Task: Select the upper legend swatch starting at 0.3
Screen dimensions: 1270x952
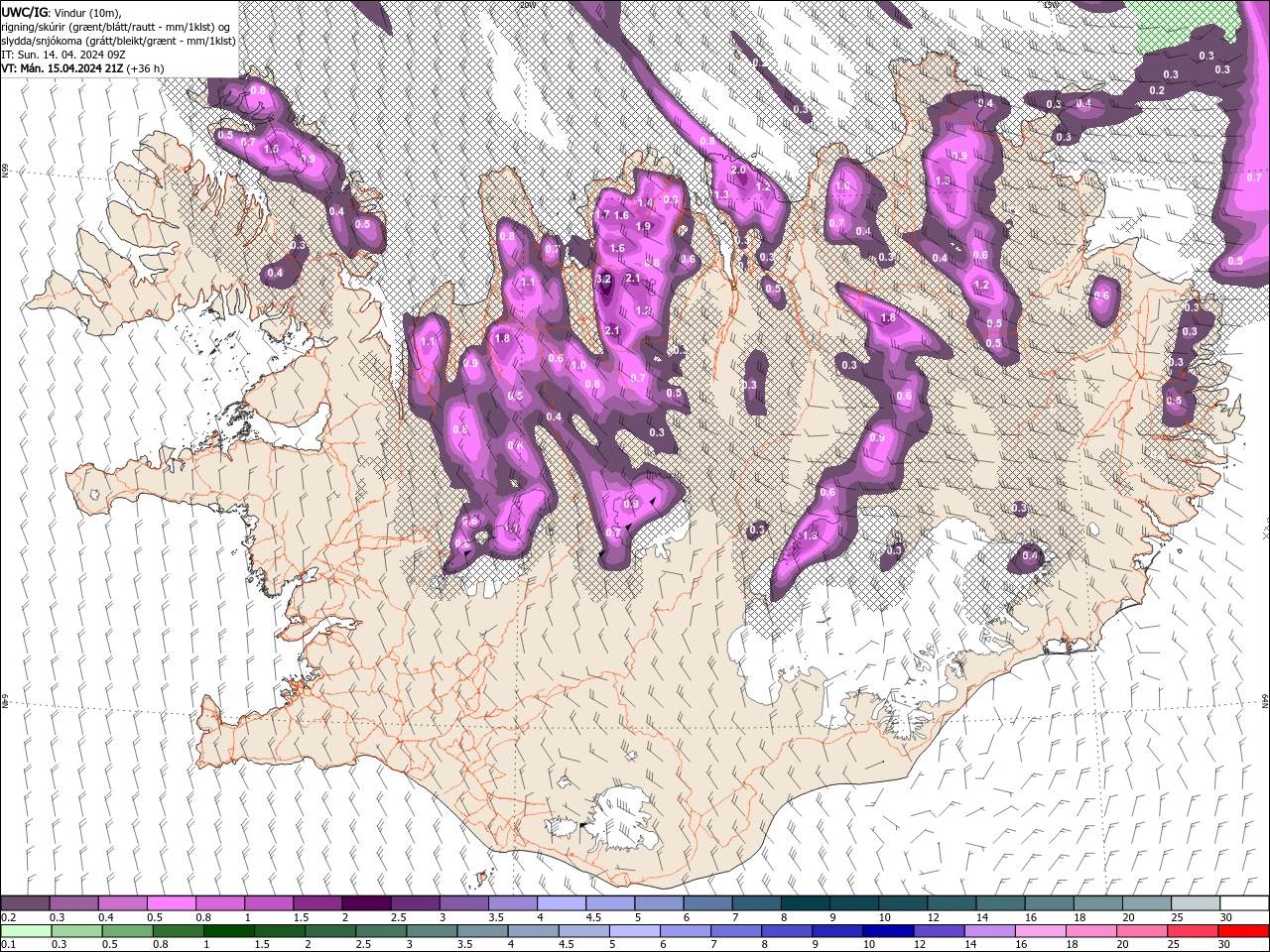Action: coord(74,903)
